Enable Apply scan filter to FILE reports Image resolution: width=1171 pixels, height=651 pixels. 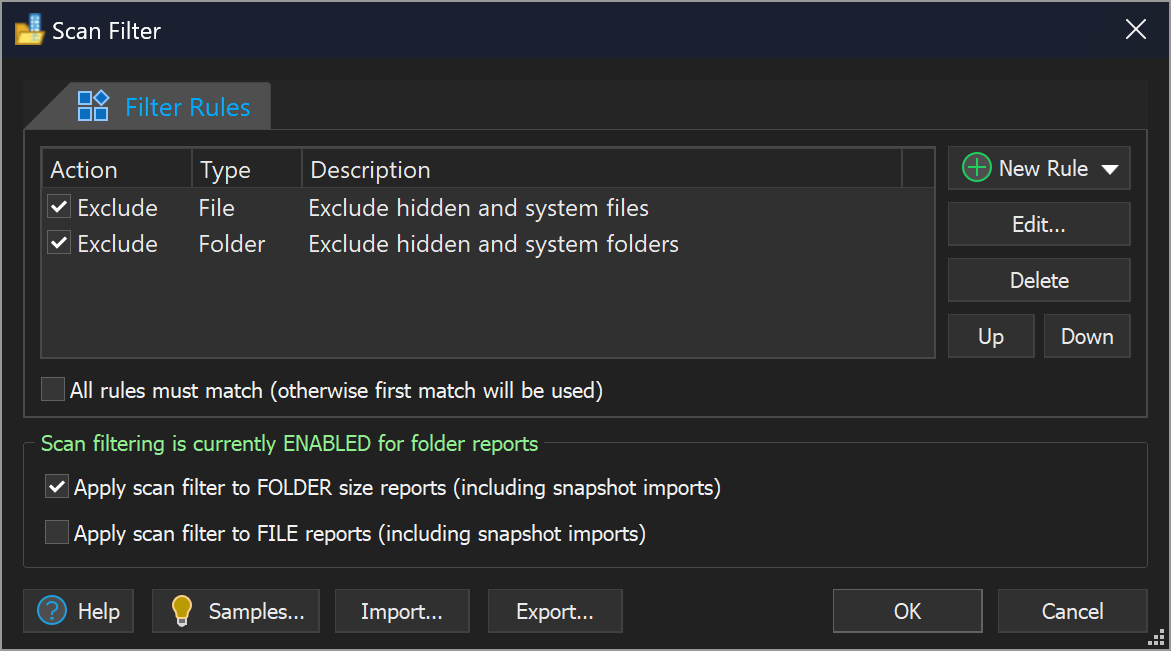(57, 532)
